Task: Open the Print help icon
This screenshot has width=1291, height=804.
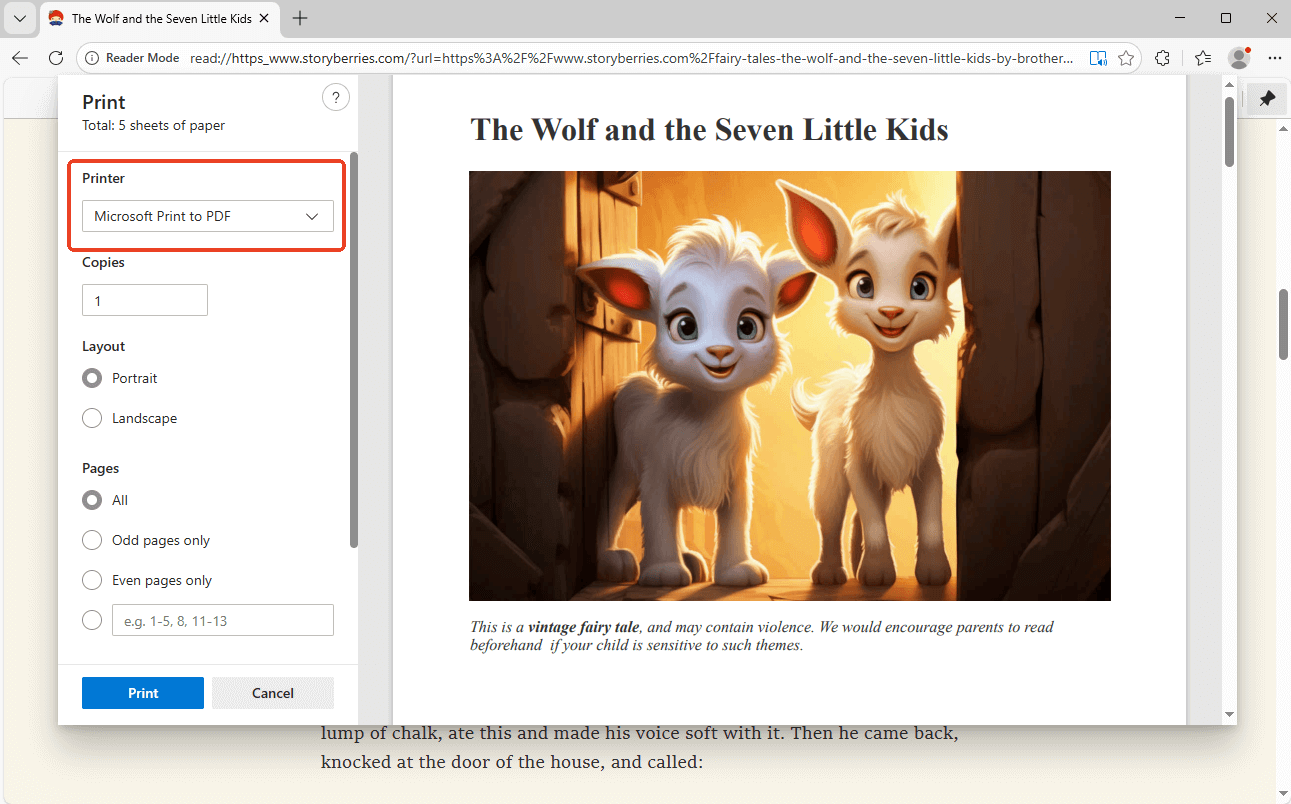Action: coord(336,97)
